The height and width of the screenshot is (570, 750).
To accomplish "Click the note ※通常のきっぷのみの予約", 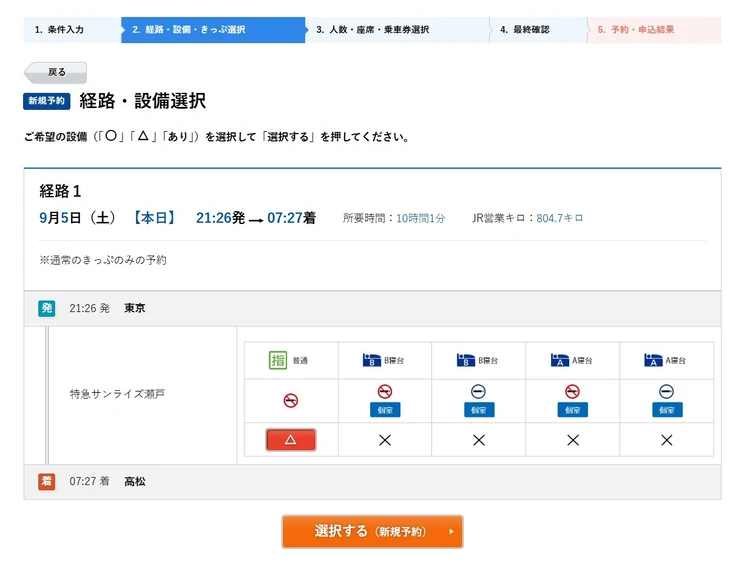I will tap(103, 260).
